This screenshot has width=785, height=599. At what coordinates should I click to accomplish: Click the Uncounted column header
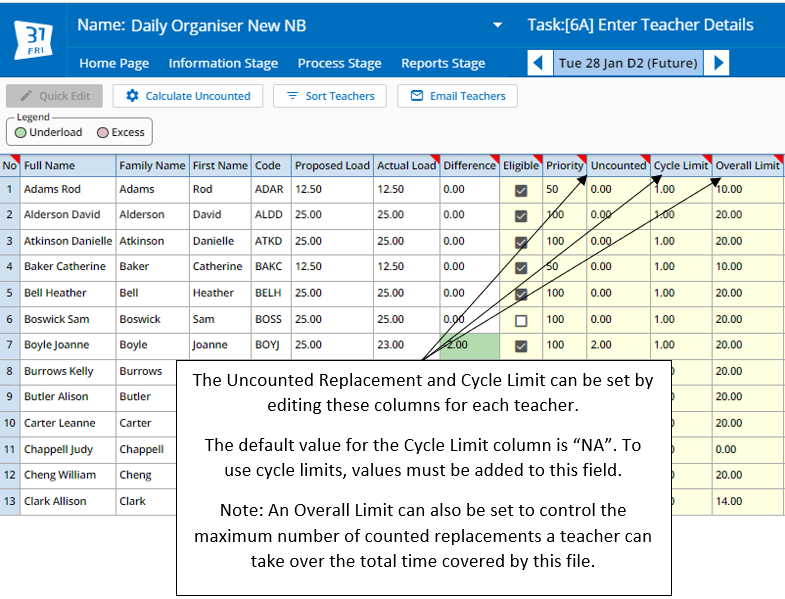click(x=619, y=165)
